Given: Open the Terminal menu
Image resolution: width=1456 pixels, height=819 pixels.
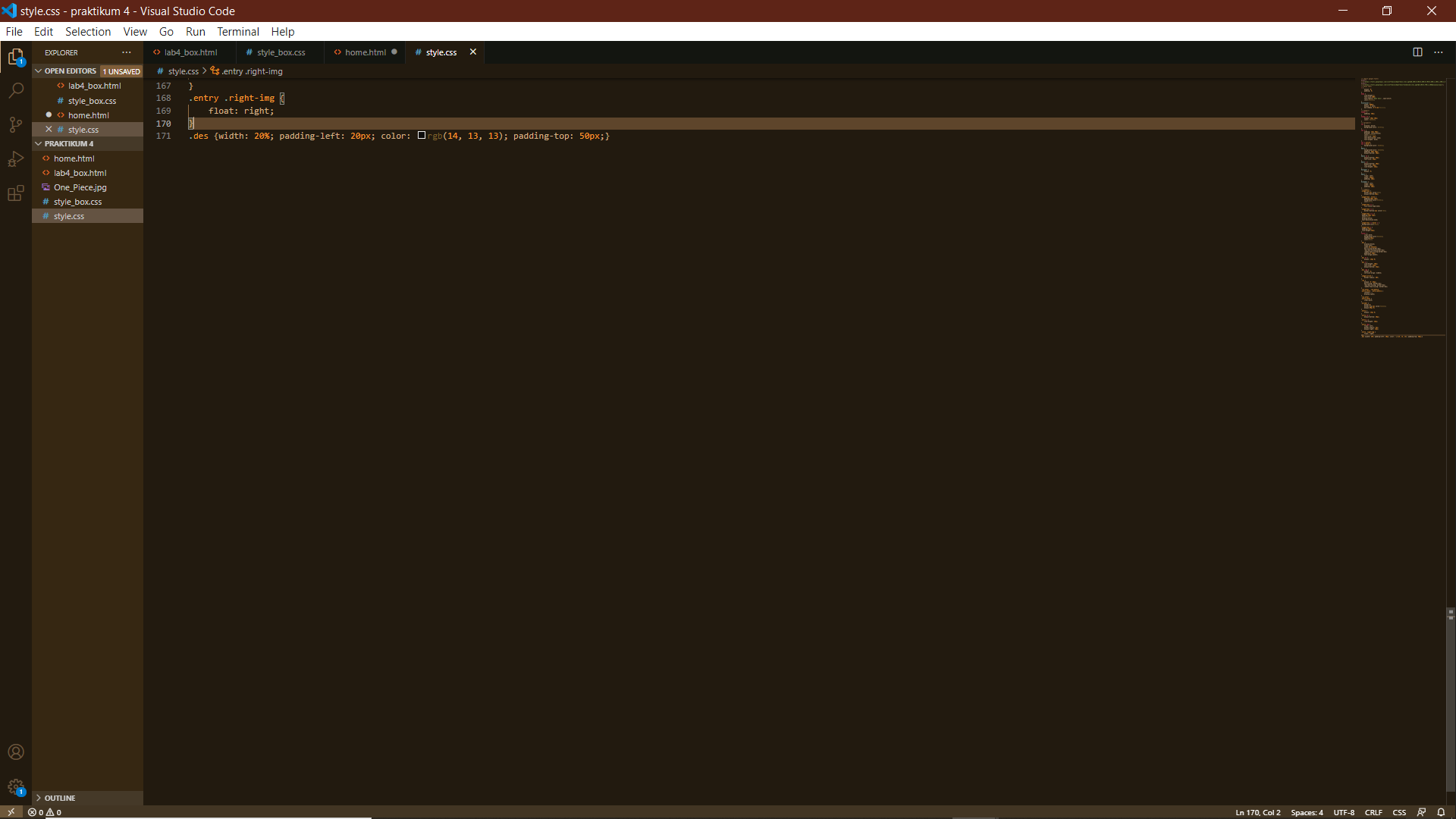Looking at the screenshot, I should [237, 32].
